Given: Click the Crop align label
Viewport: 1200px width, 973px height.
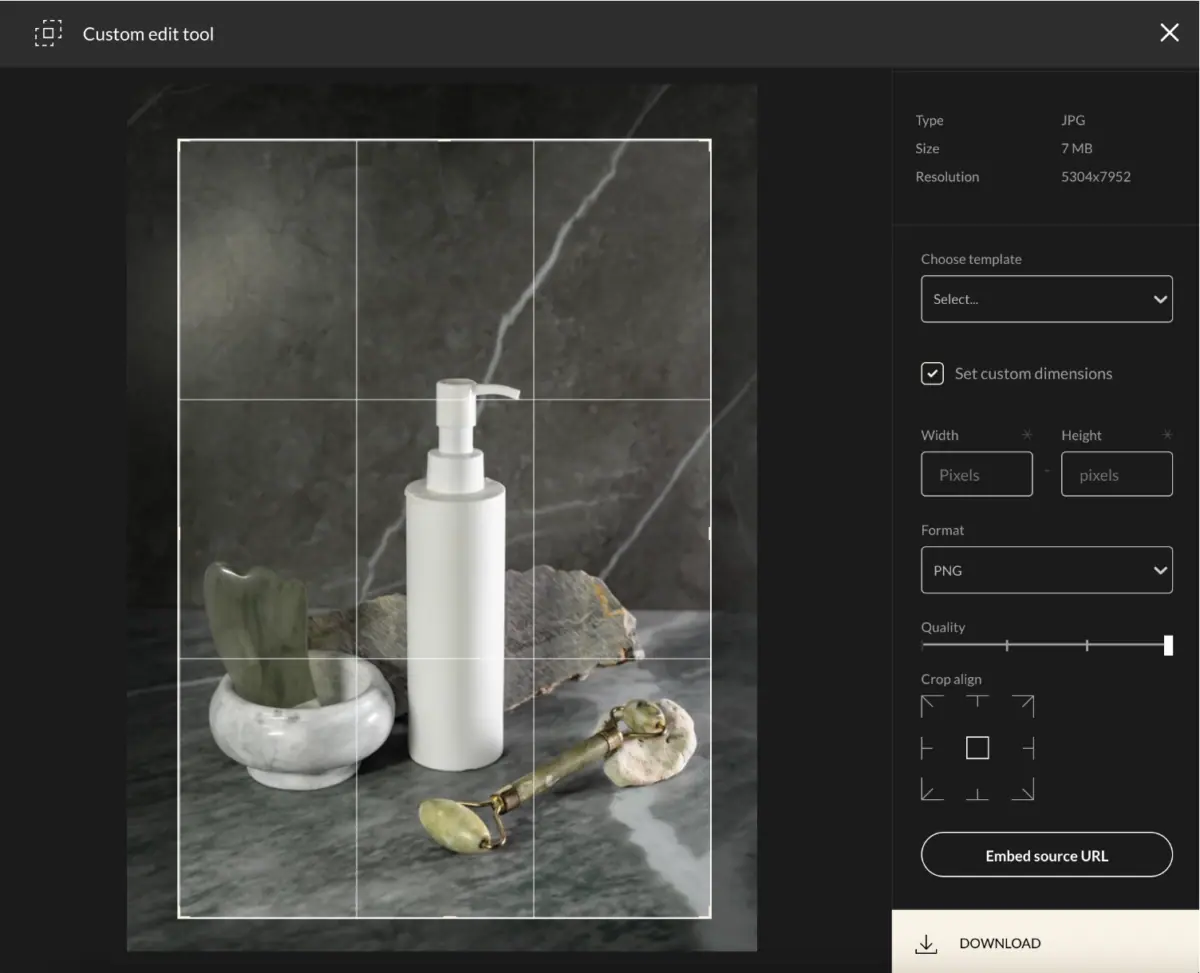Looking at the screenshot, I should (x=951, y=679).
